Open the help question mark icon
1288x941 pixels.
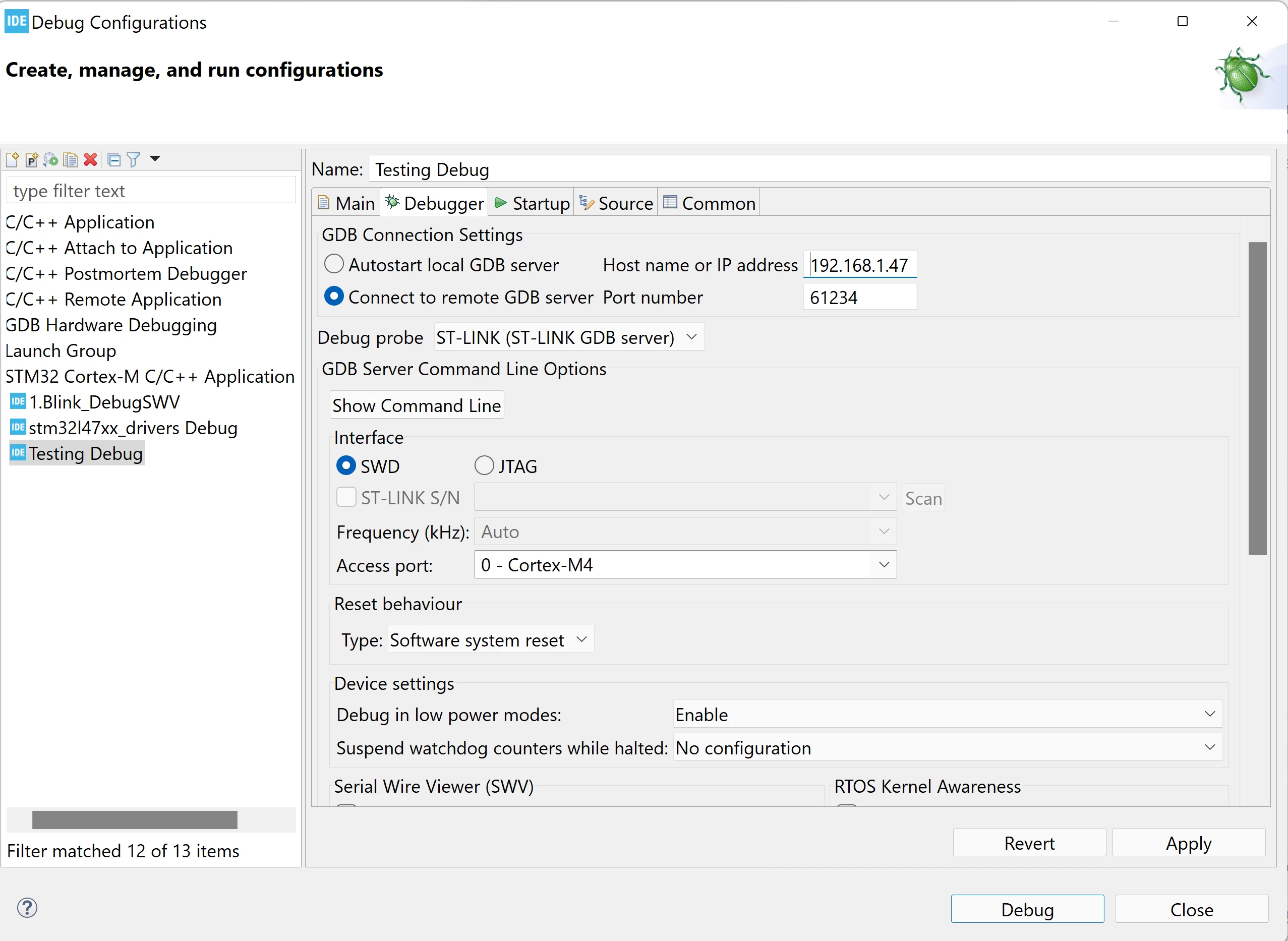[x=27, y=907]
